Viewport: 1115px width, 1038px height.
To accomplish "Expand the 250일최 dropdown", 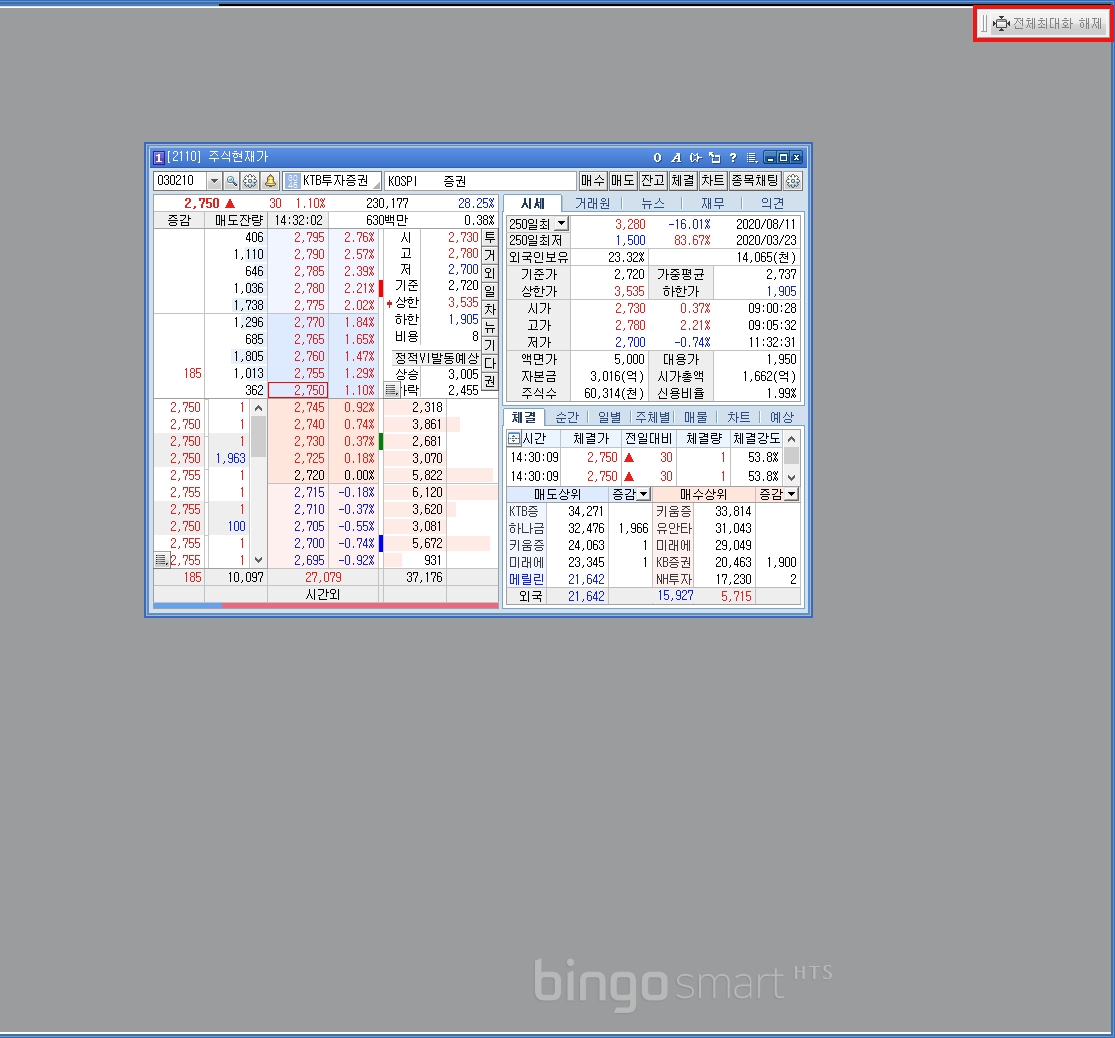I will click(x=560, y=224).
